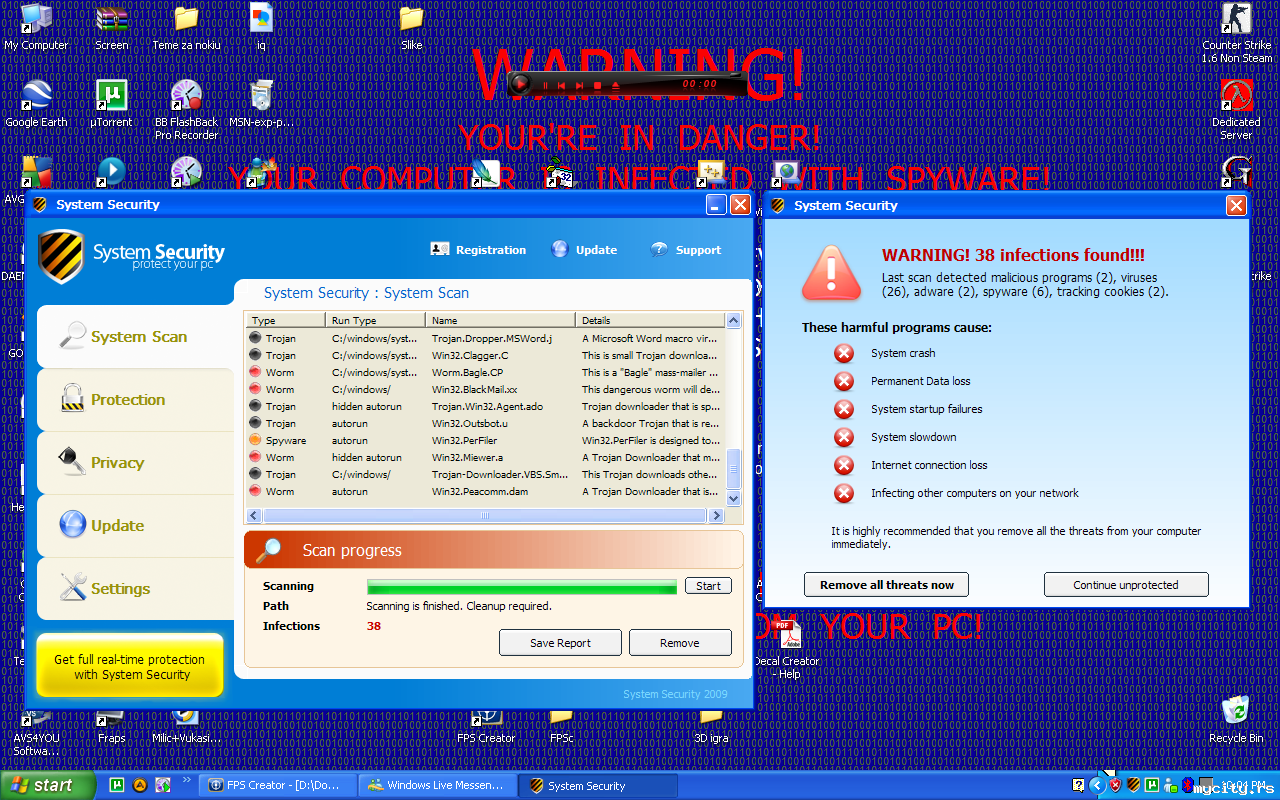
Task: Open the Teme za nokiu folder
Action: [x=186, y=27]
